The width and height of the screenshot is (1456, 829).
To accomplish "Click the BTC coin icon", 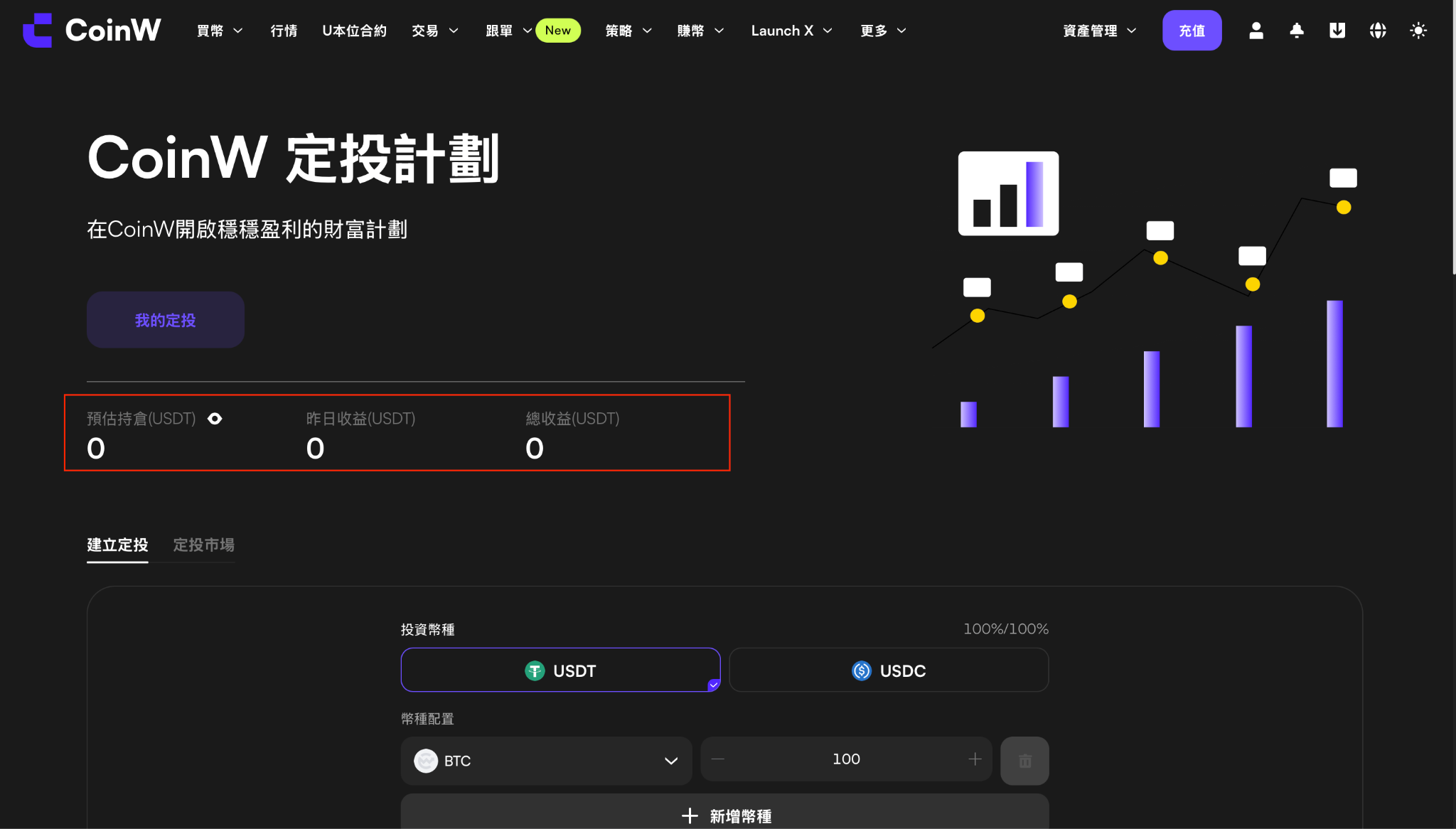I will click(x=426, y=761).
